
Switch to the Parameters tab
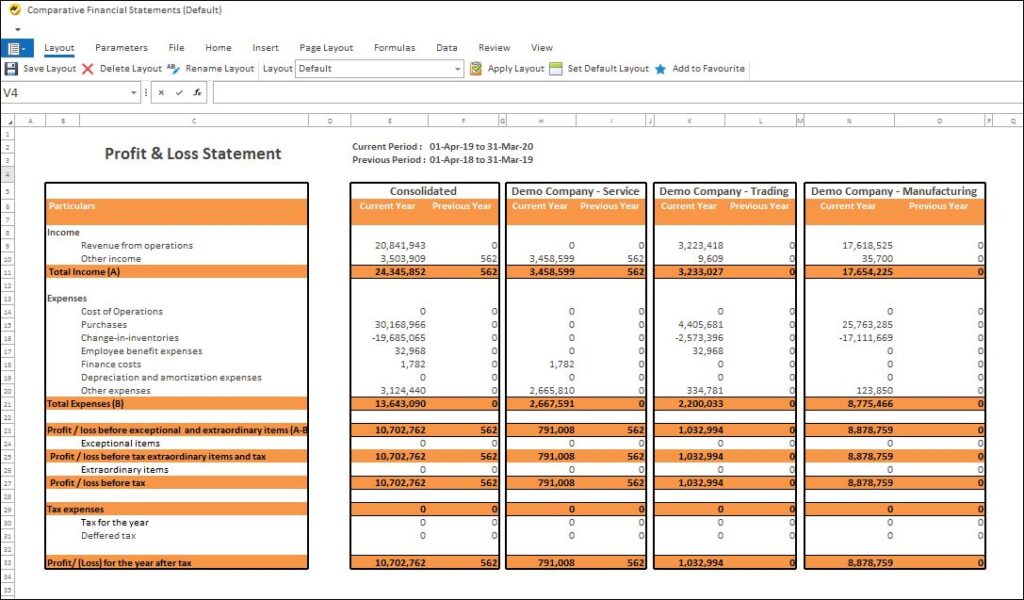point(121,47)
